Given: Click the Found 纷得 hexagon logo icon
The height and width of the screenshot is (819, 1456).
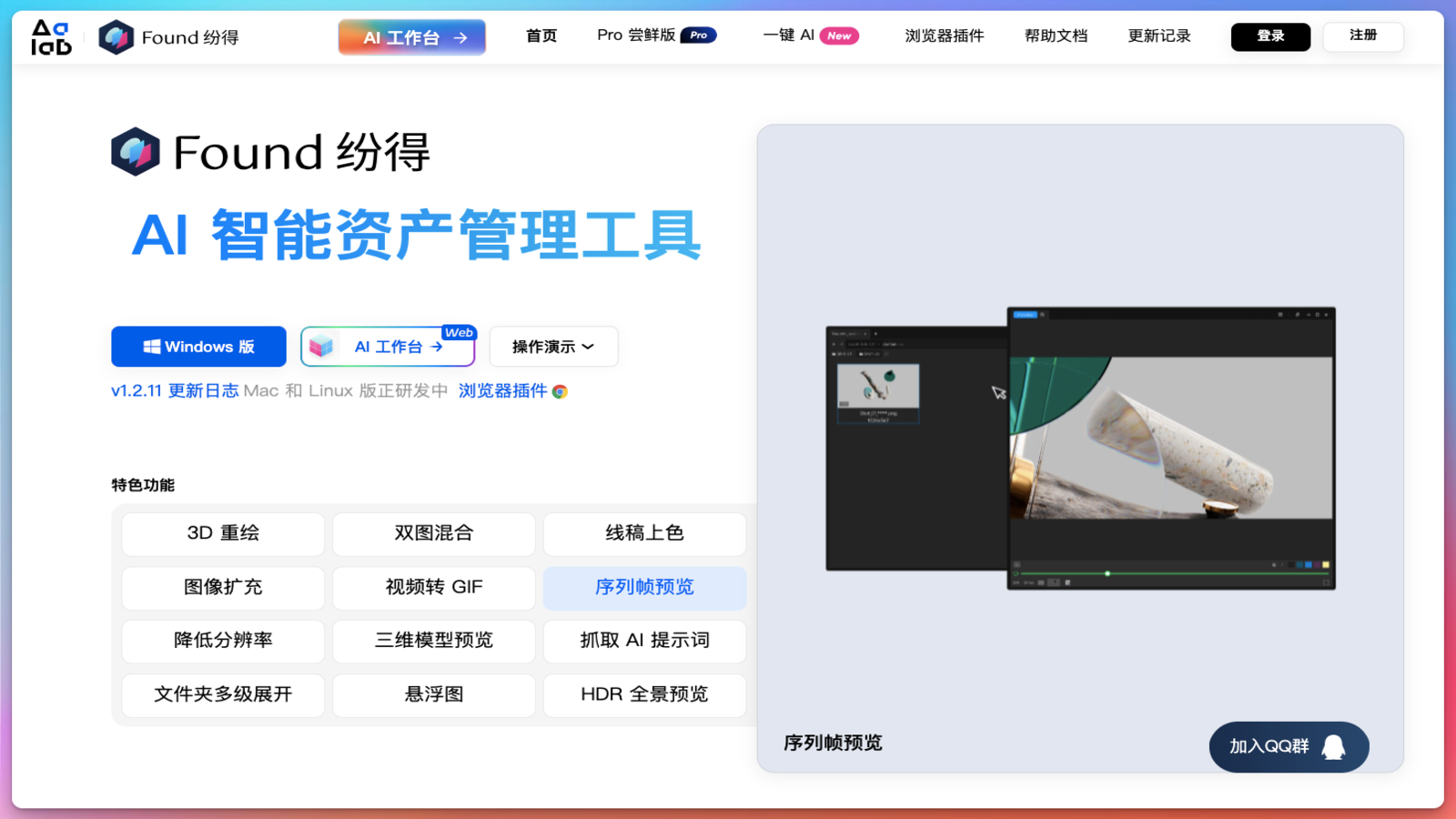Looking at the screenshot, I should point(116,36).
